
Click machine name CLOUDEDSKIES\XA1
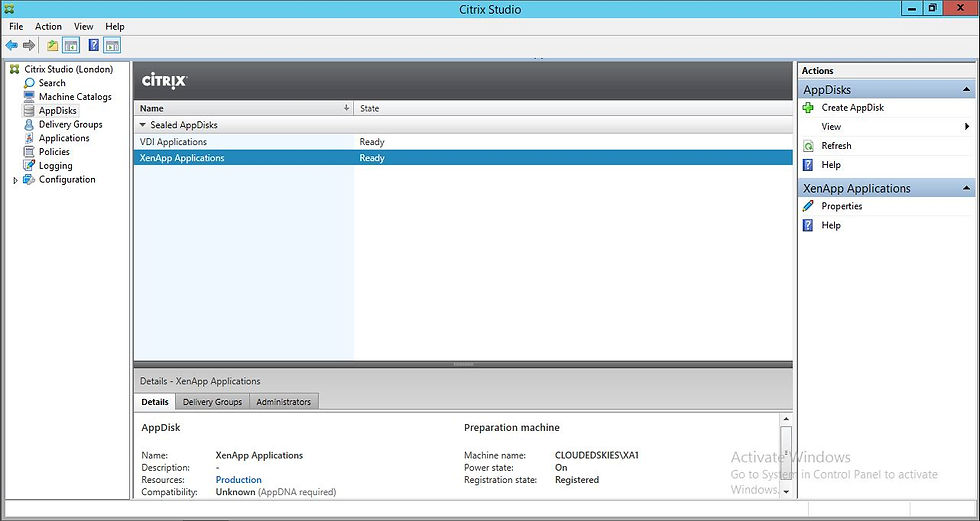tap(597, 455)
